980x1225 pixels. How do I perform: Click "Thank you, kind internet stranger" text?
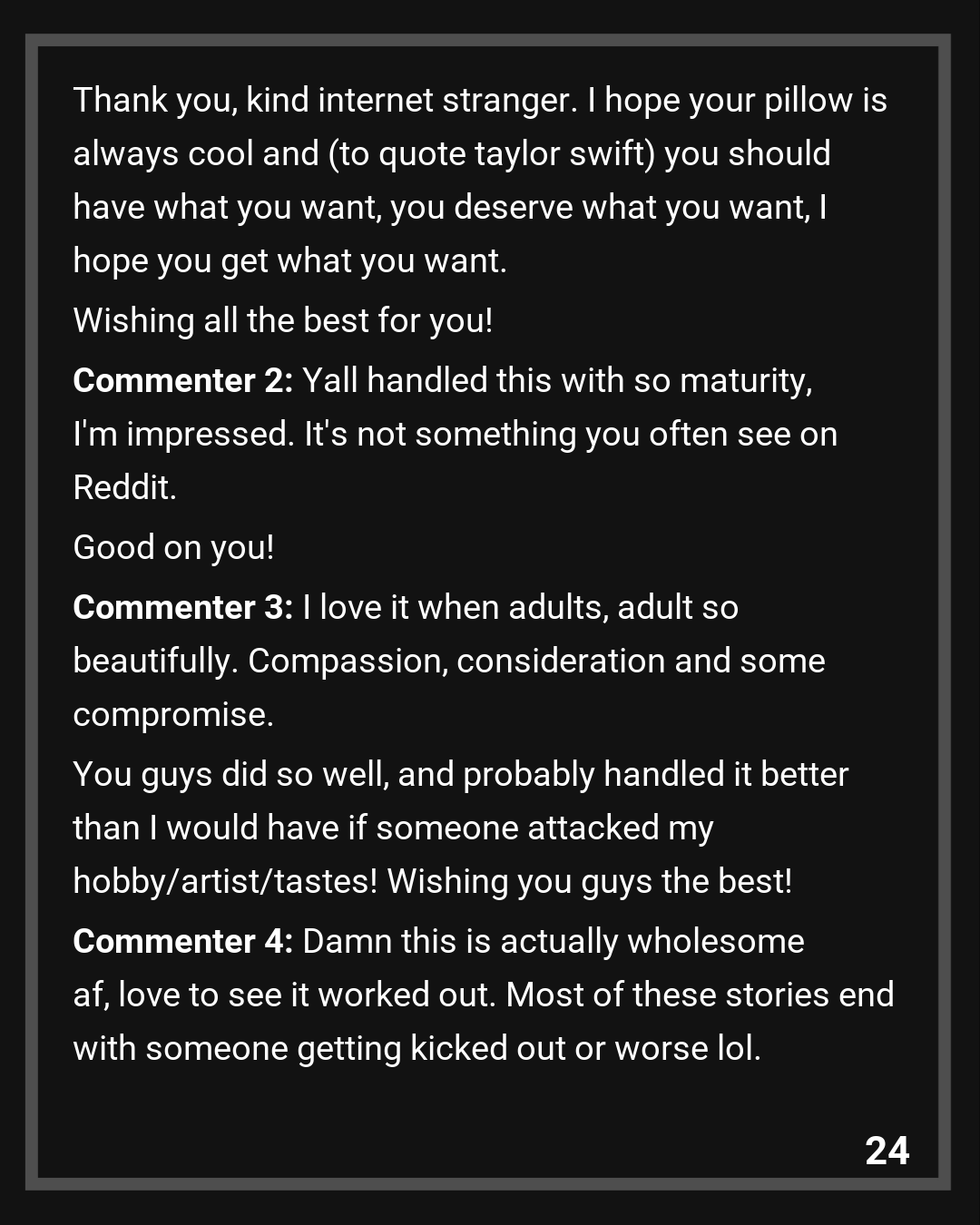(325, 101)
